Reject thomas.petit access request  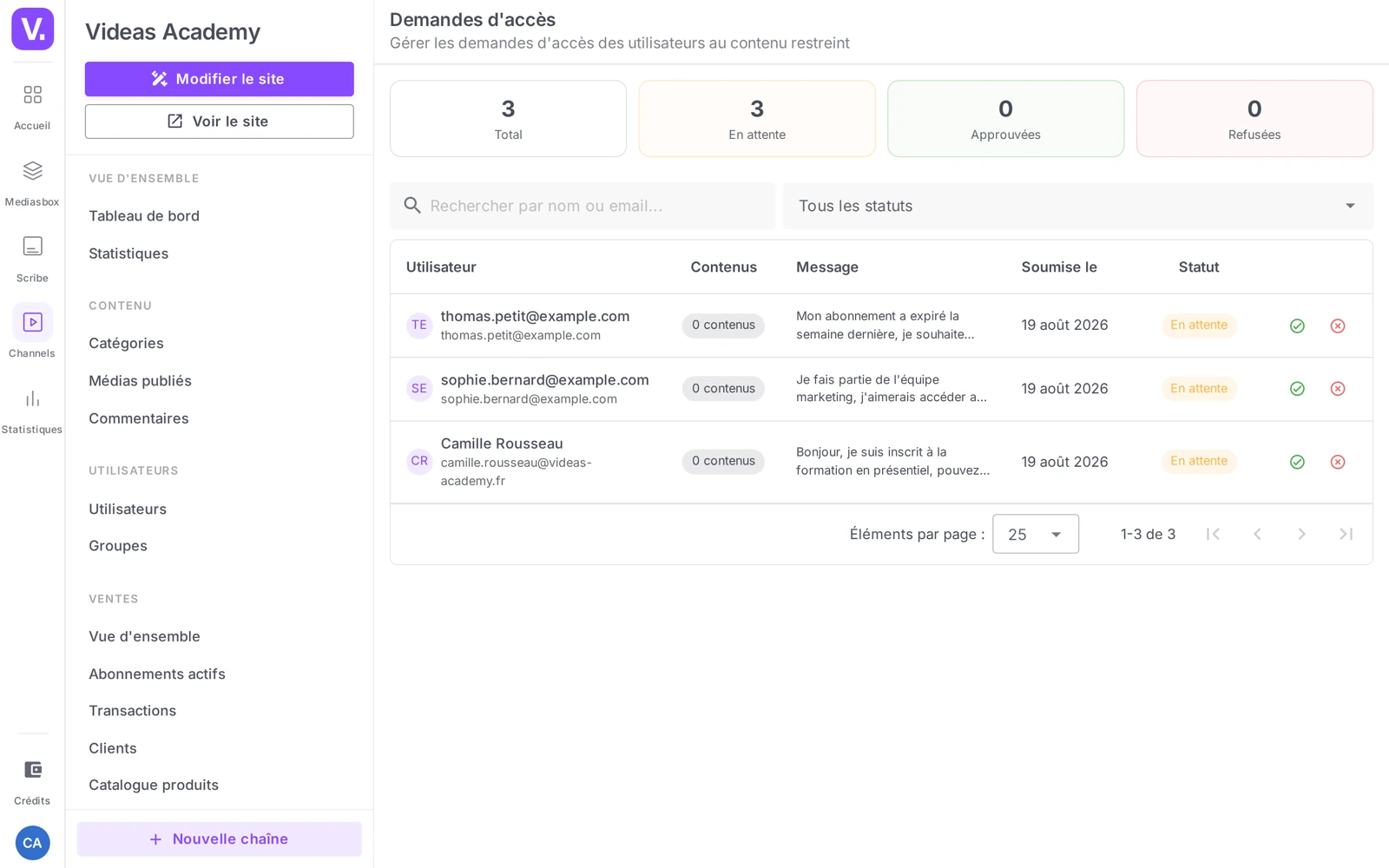[x=1338, y=326]
